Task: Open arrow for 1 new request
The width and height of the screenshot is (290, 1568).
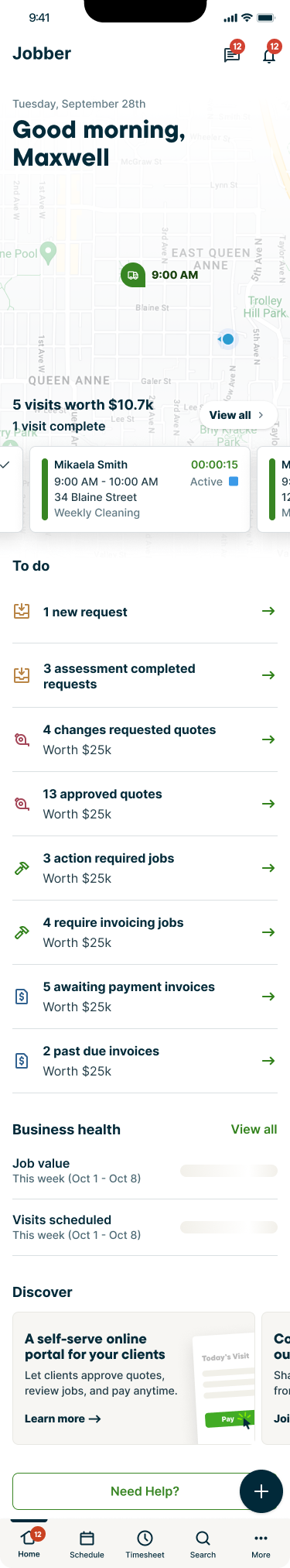Action: point(268,612)
